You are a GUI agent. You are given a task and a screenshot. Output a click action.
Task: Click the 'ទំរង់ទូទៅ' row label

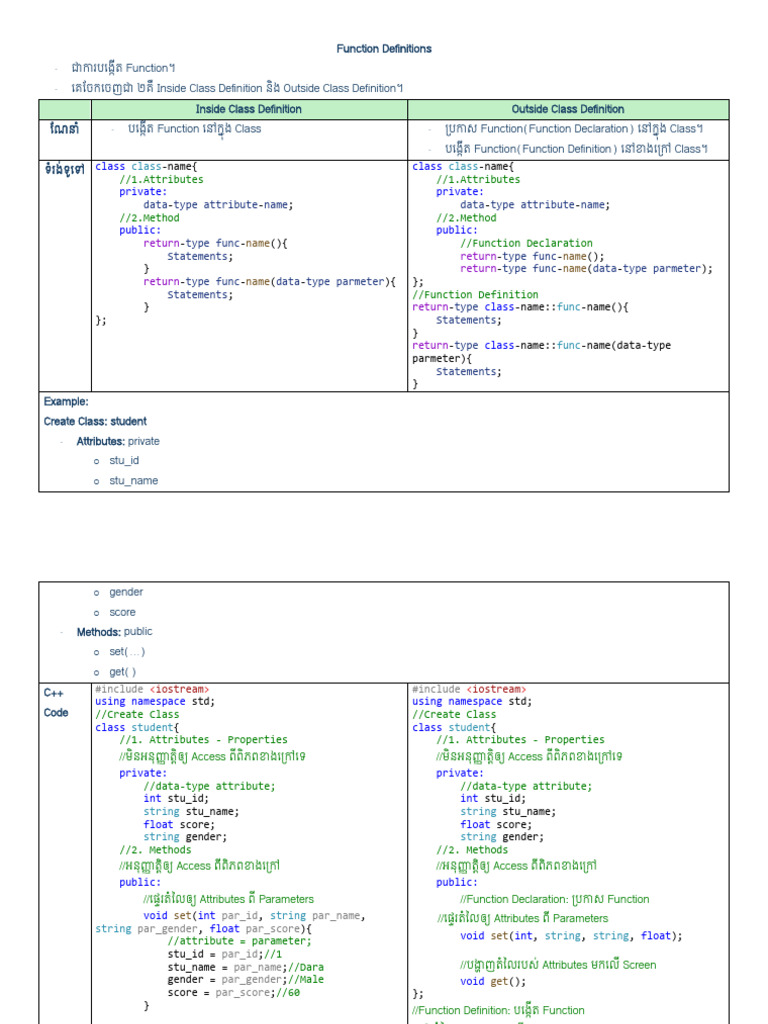pyautogui.click(x=65, y=170)
